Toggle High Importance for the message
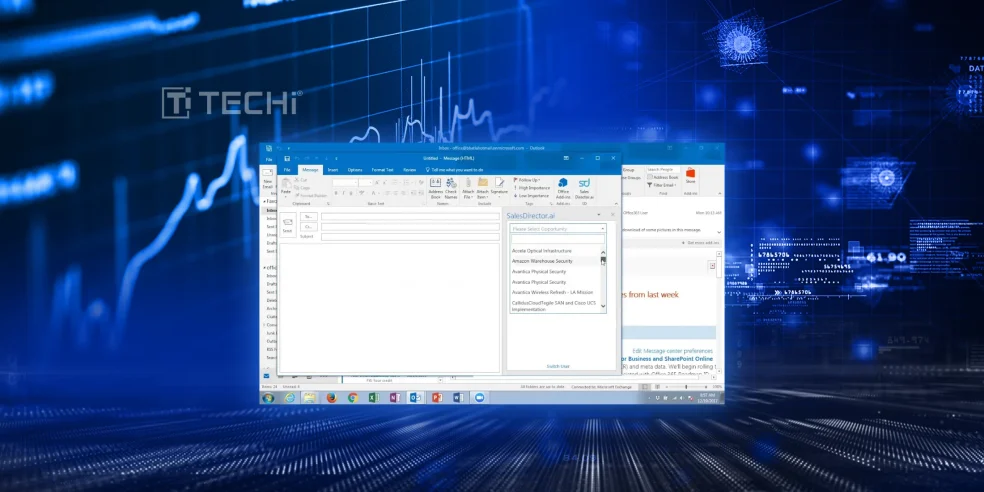Screen dimensions: 984x492 (x=532, y=187)
